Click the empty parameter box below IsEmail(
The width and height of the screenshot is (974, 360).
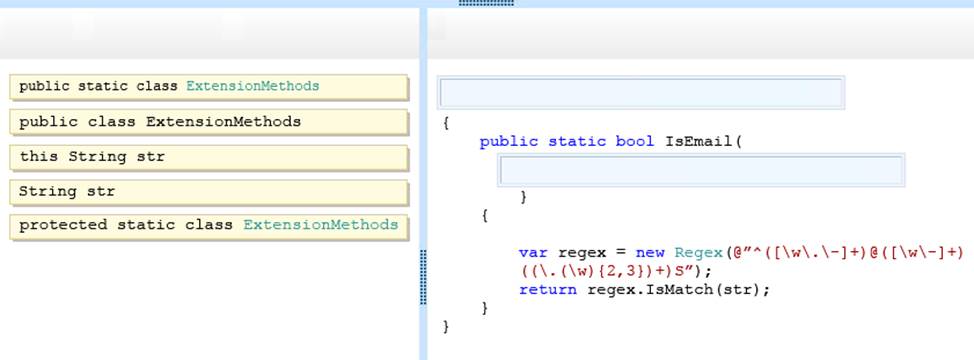coord(701,170)
